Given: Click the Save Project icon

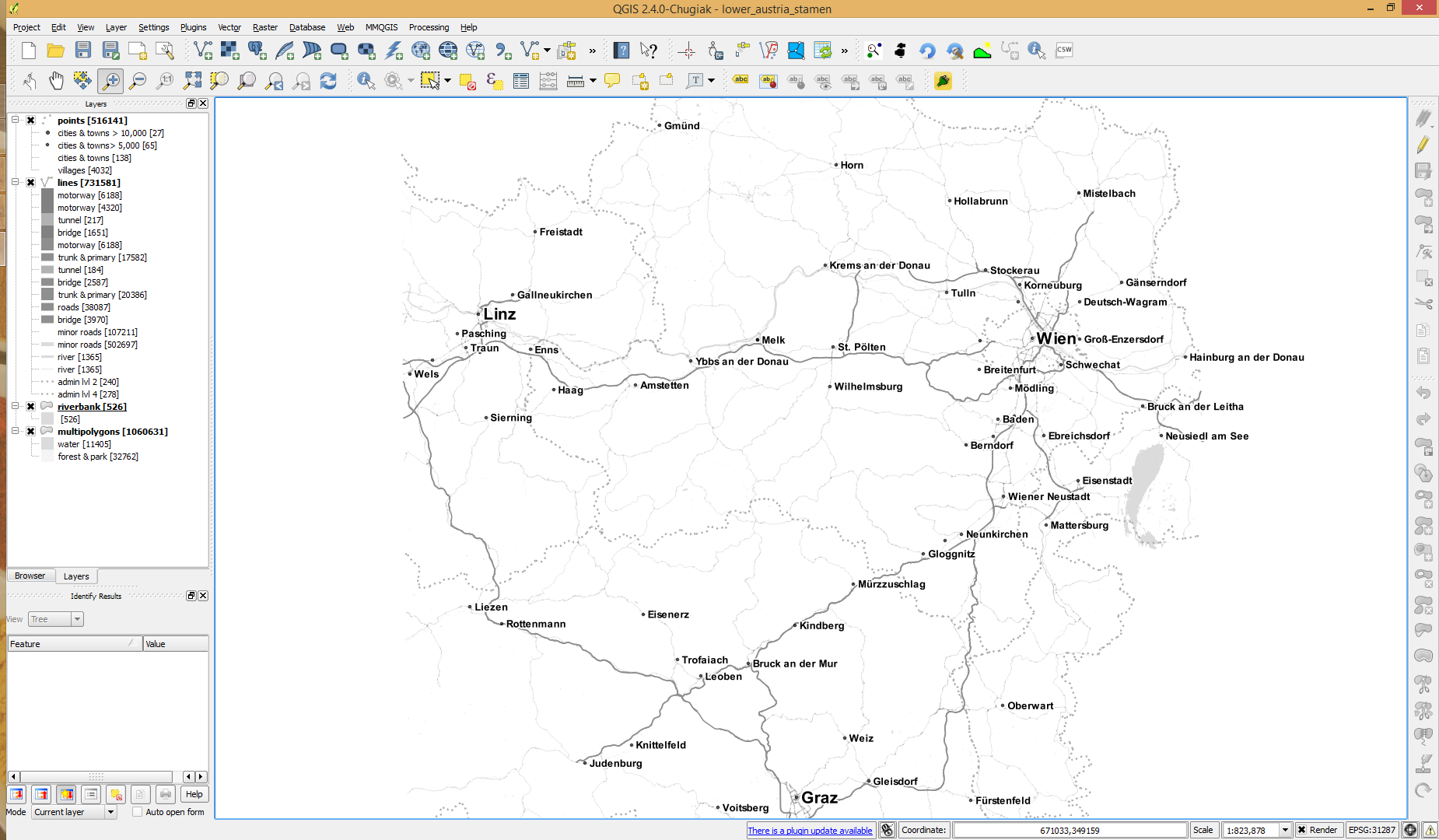Looking at the screenshot, I should pos(83,51).
